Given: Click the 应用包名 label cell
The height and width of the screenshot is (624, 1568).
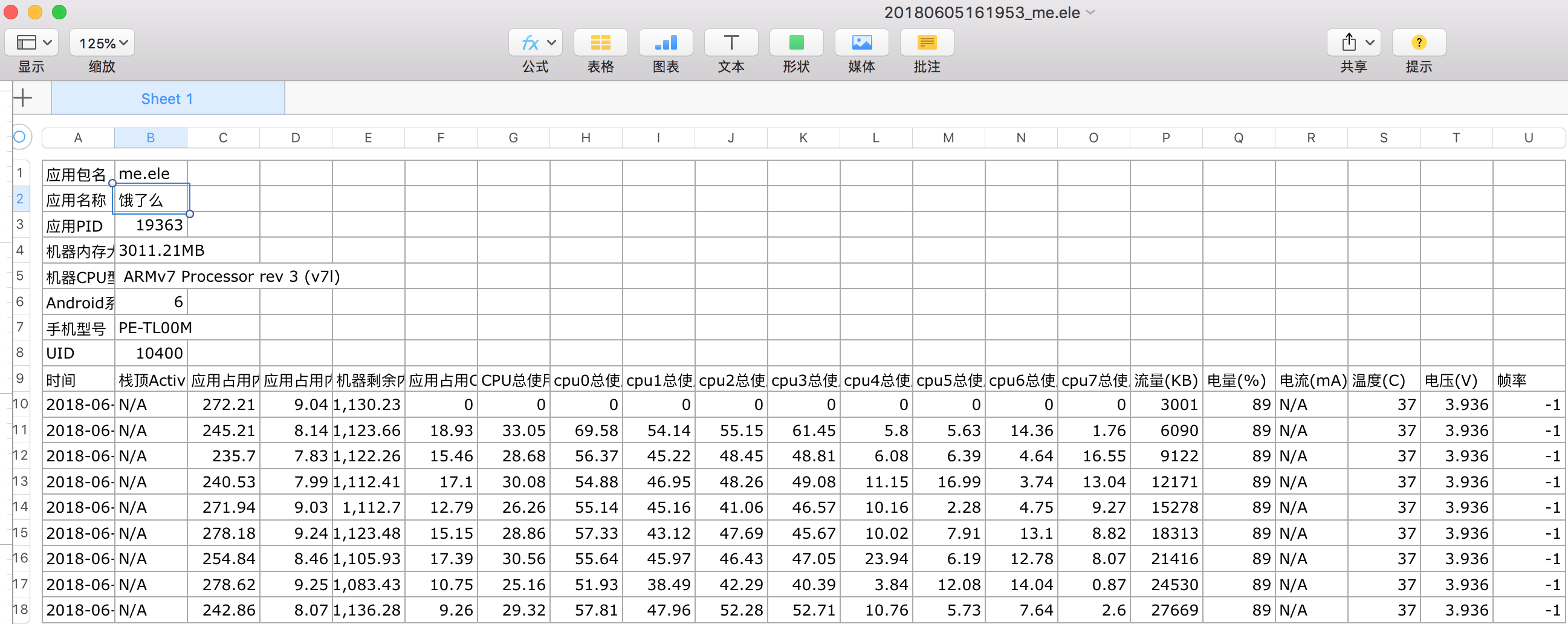Looking at the screenshot, I should [78, 174].
